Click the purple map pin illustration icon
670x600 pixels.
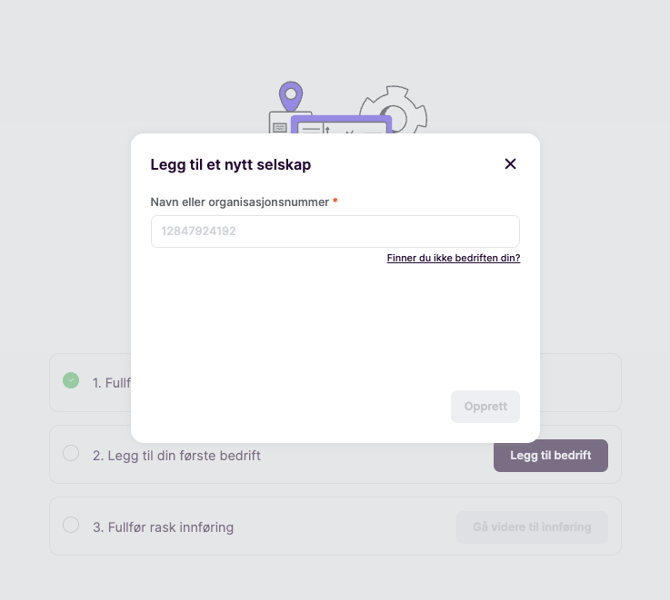pyautogui.click(x=290, y=97)
